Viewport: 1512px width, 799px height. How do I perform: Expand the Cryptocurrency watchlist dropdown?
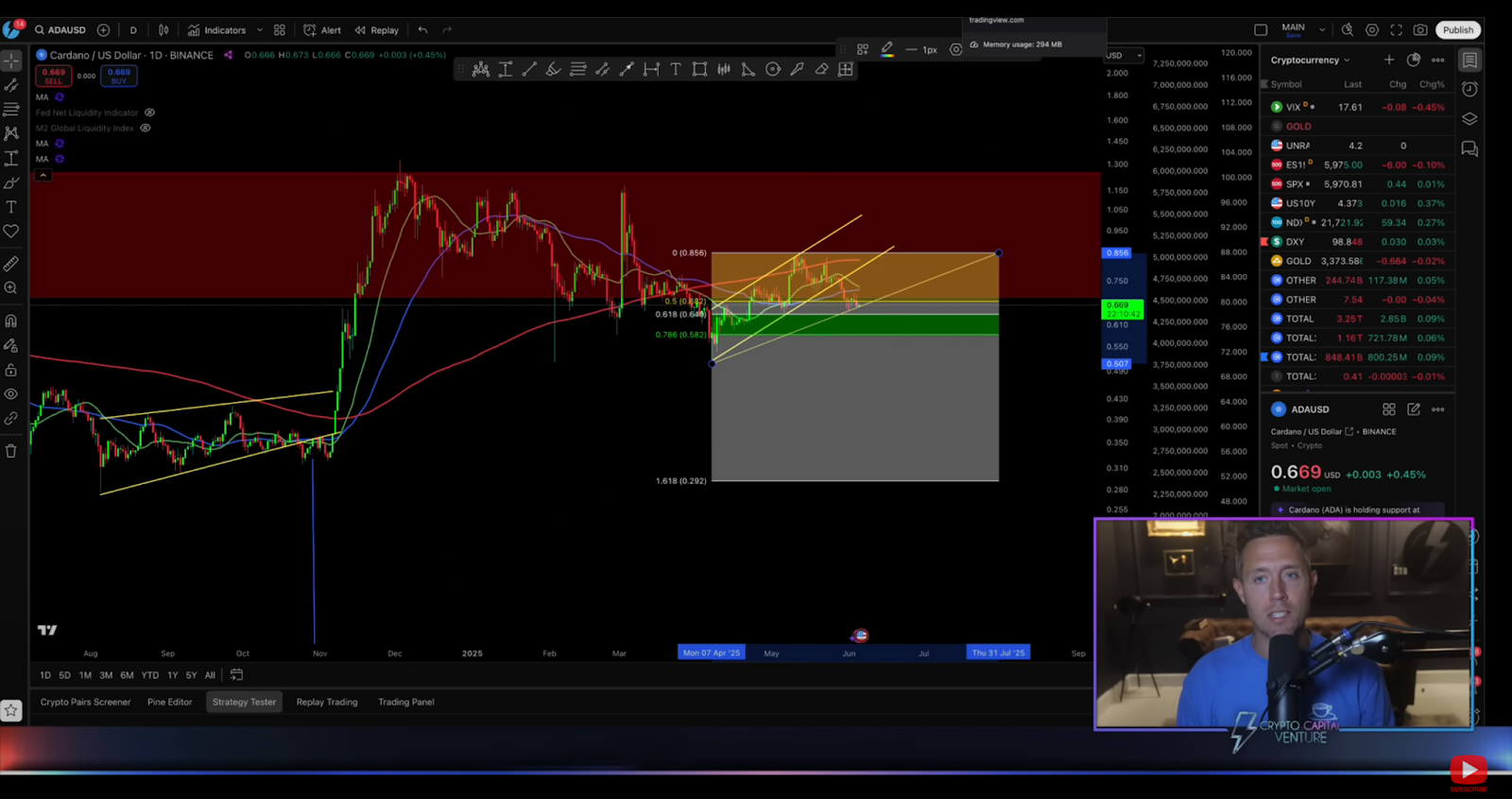click(1311, 61)
